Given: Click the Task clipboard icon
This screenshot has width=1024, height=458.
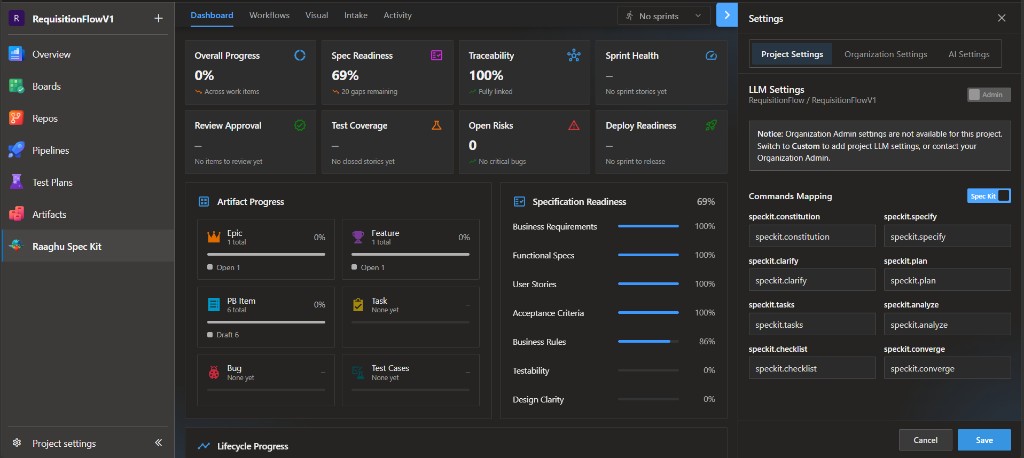Looking at the screenshot, I should [358, 304].
